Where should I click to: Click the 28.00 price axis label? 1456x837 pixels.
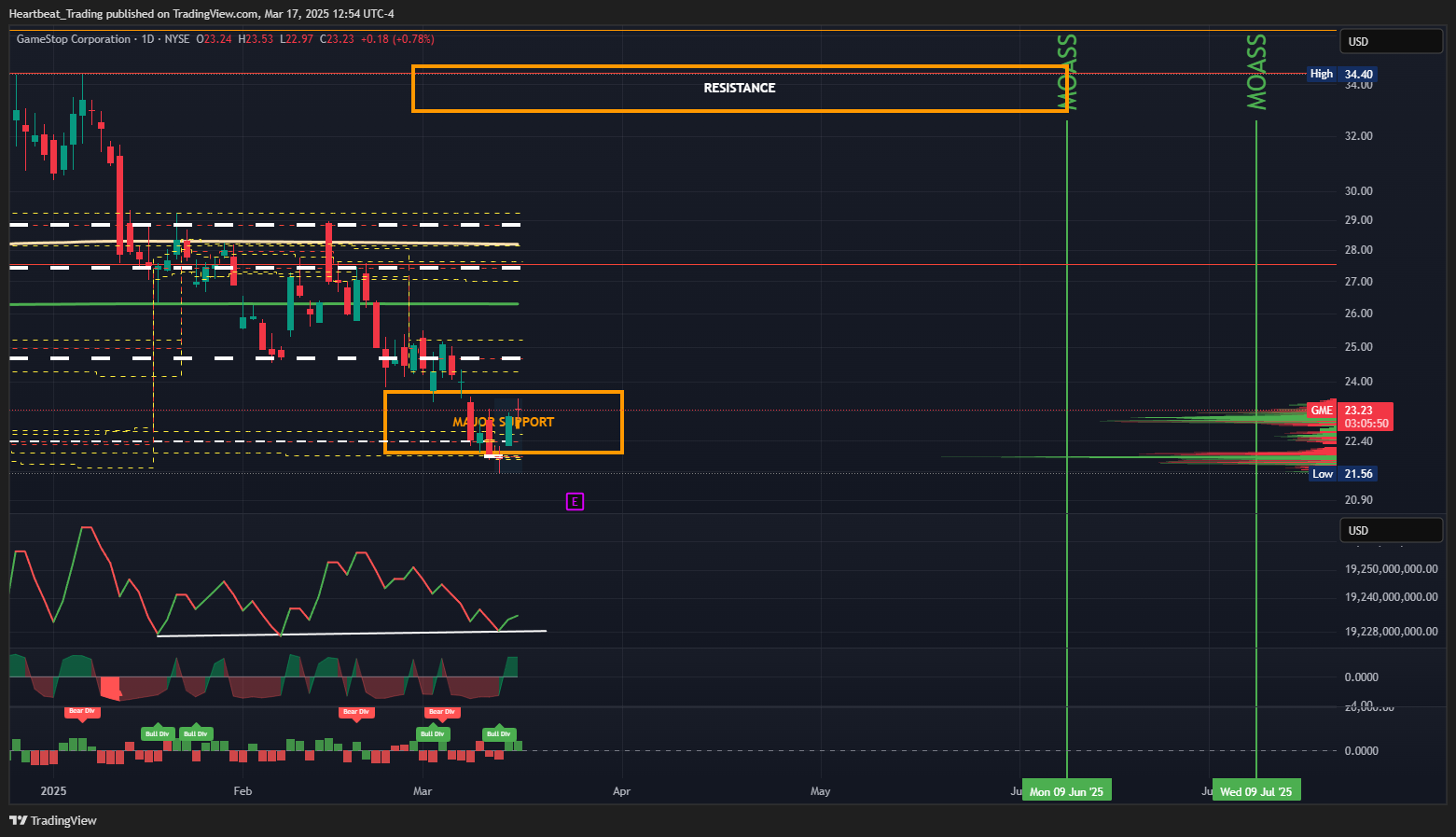point(1358,250)
